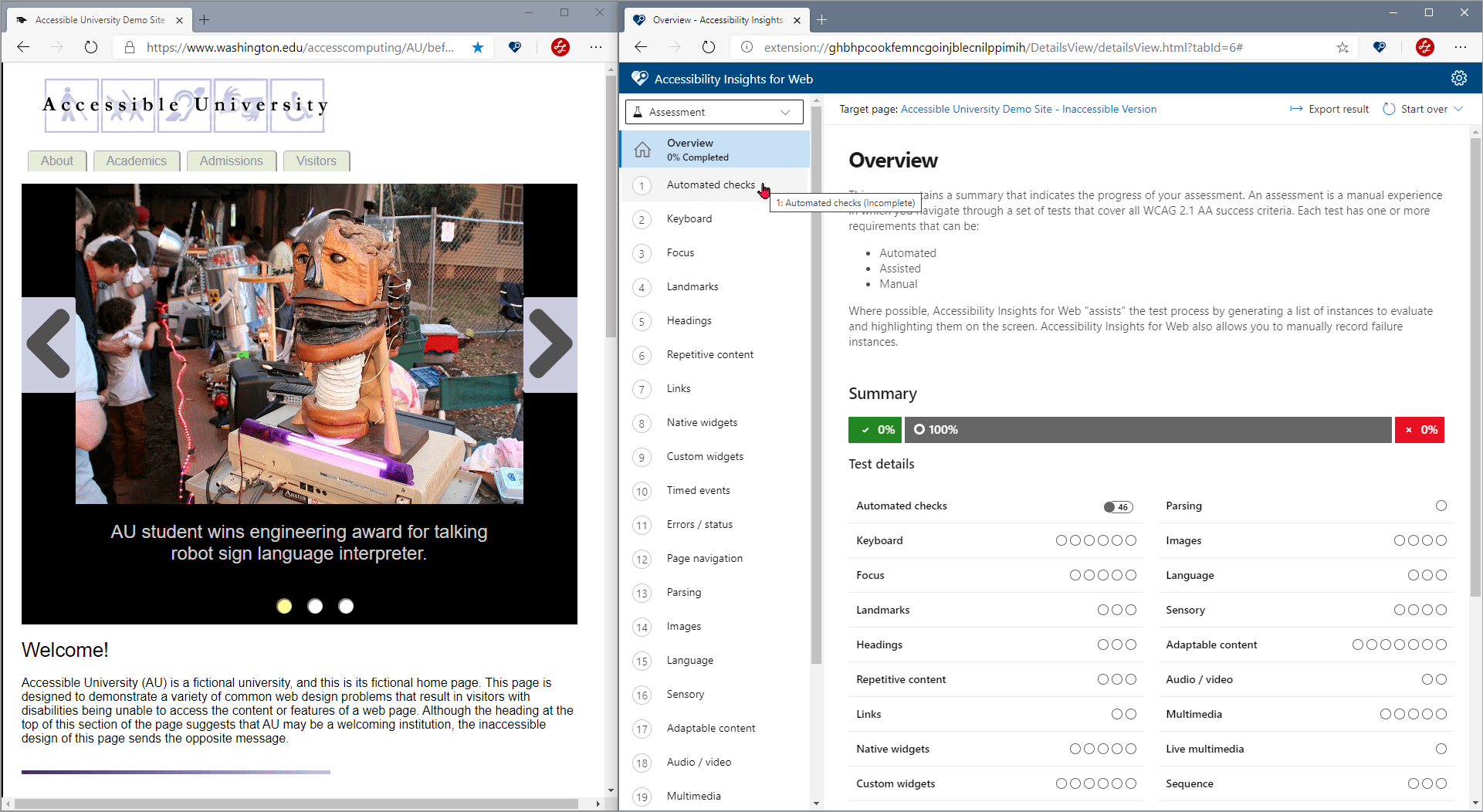The image size is (1483, 812).
Task: Click the Overview home icon
Action: [643, 149]
